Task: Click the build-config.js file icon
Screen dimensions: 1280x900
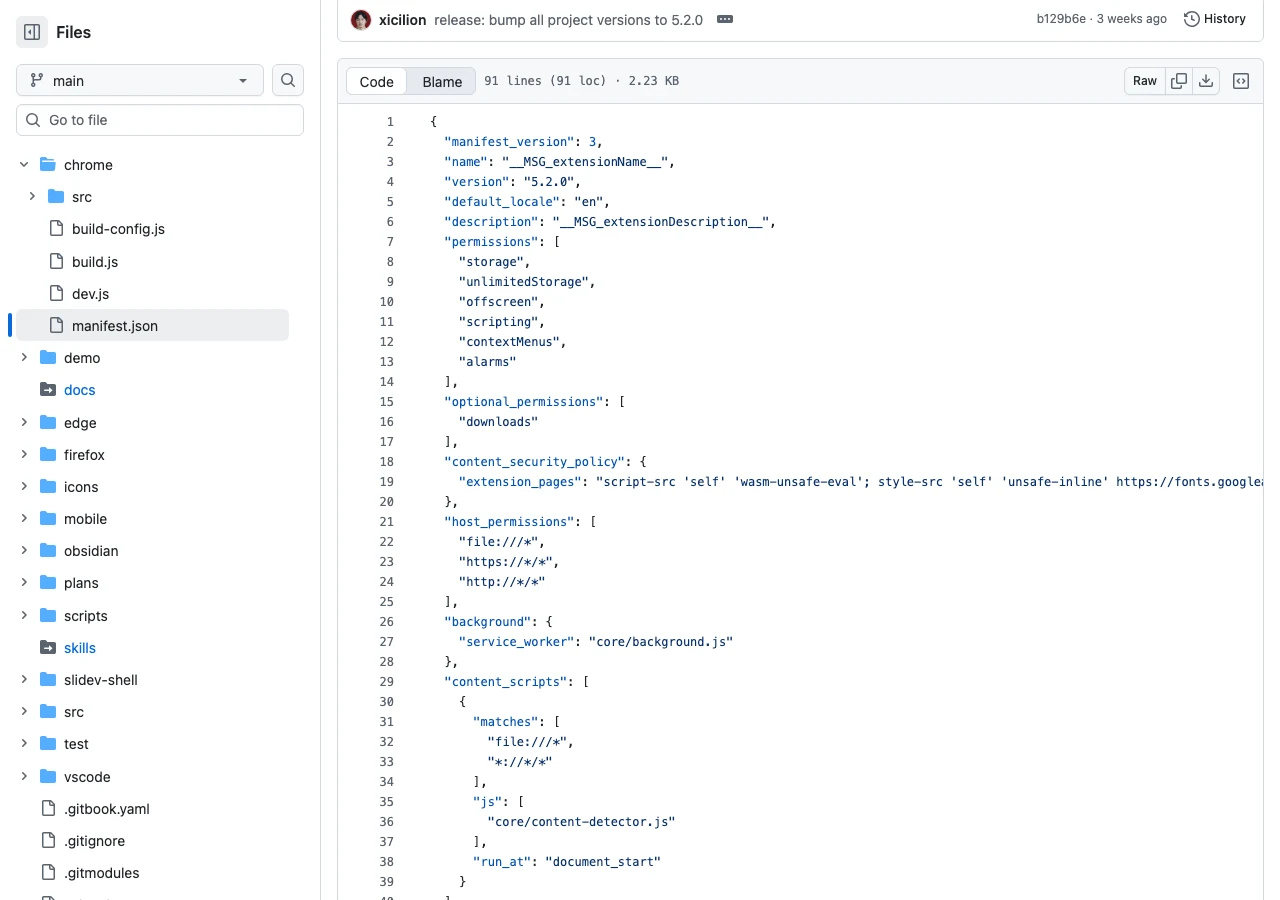Action: point(56,229)
